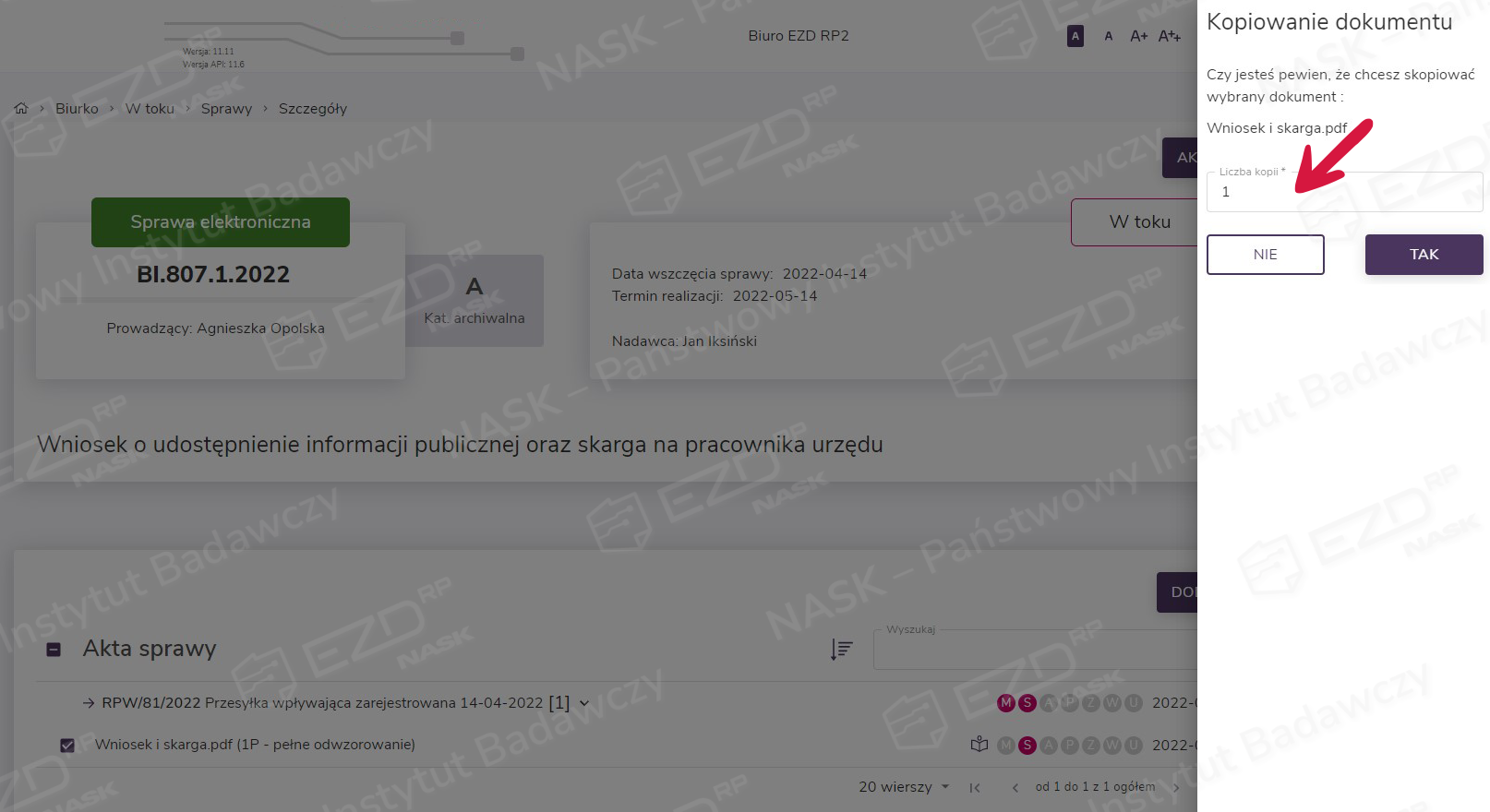The height and width of the screenshot is (812, 1490).
Task: Open the Biurko breadcrumb item
Action: point(77,109)
